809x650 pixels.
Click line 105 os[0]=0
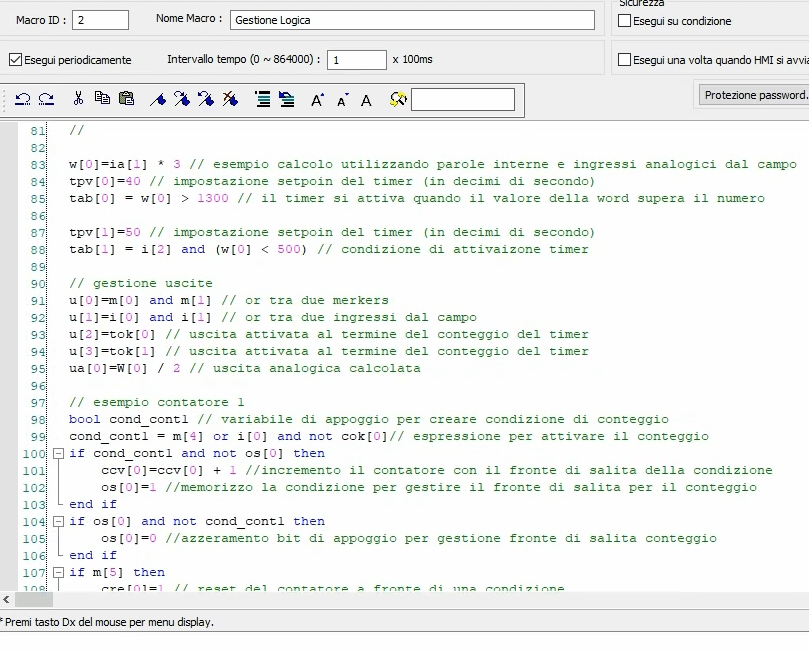129,539
